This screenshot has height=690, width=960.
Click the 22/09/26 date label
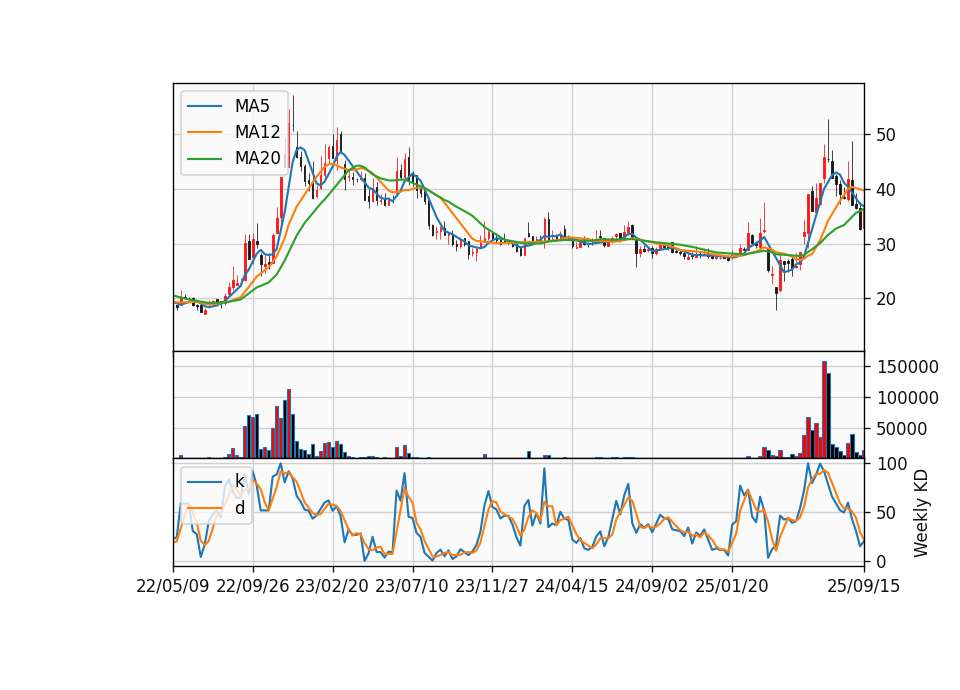[x=253, y=586]
